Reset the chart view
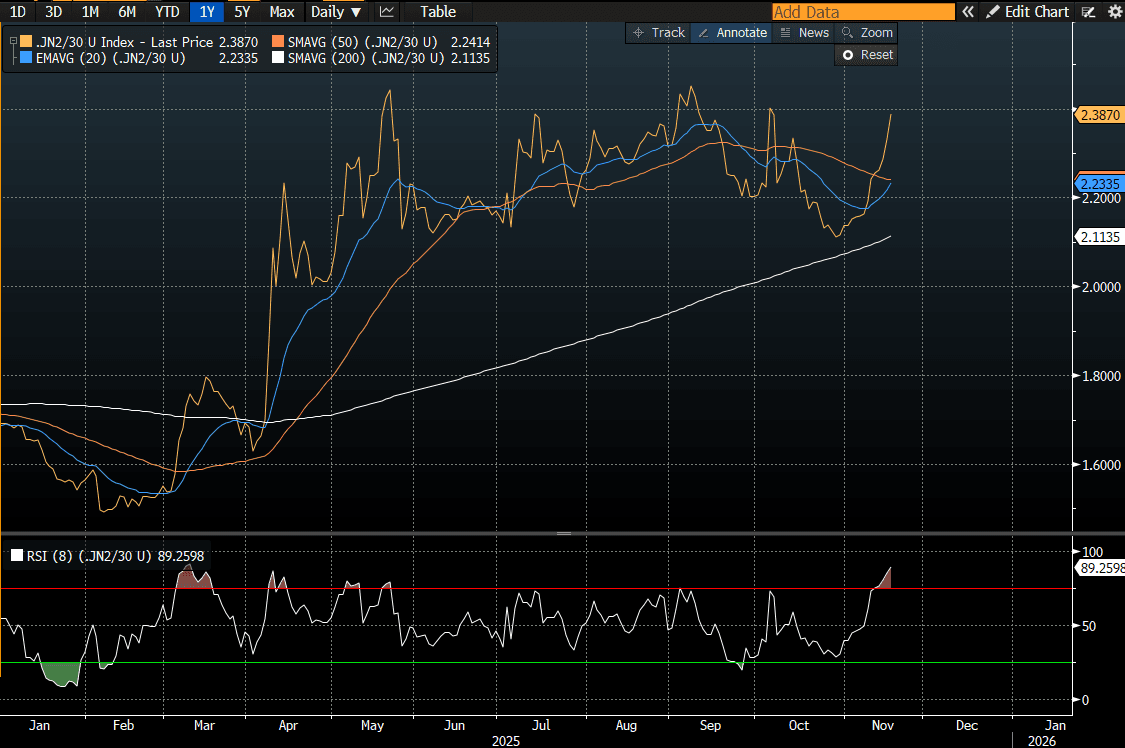 click(x=867, y=55)
